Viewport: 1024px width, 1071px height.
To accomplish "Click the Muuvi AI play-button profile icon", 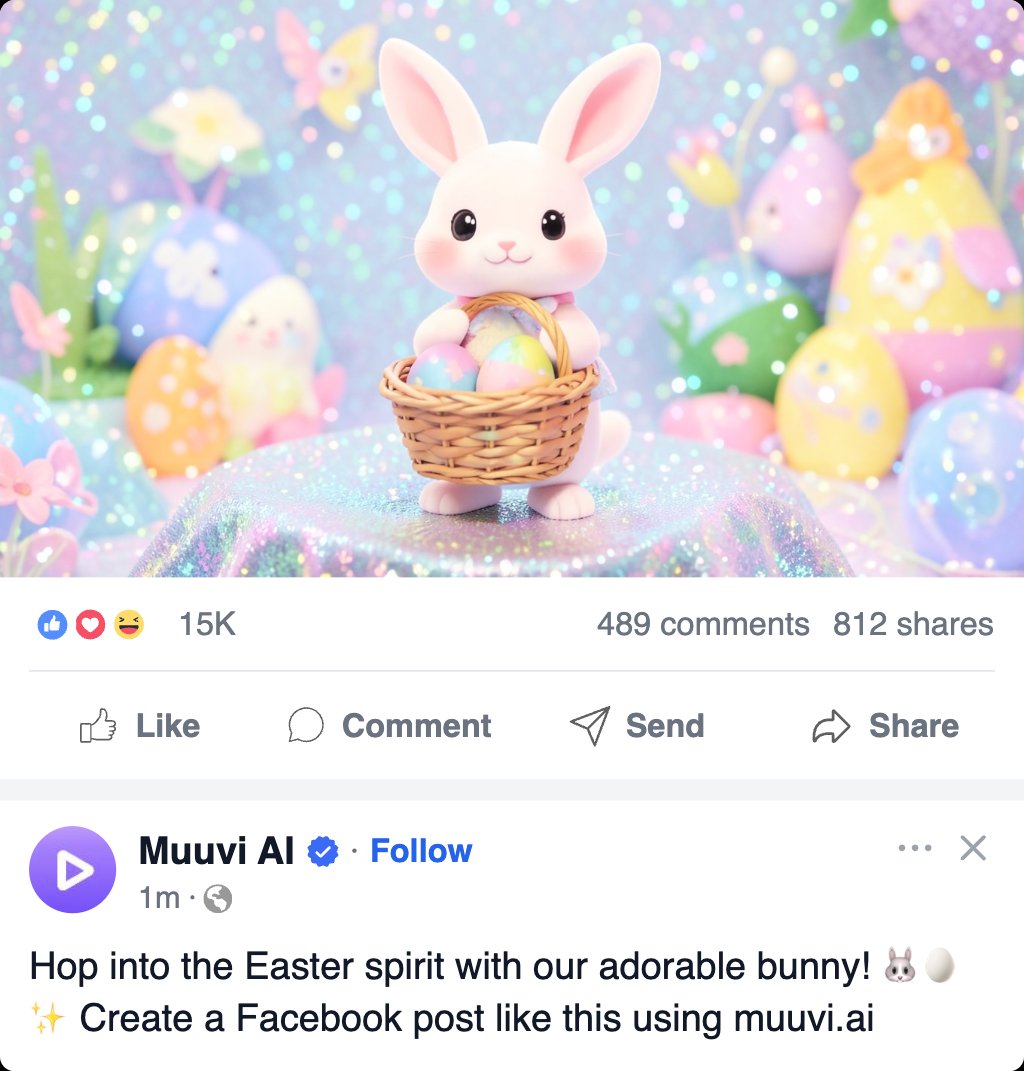I will [x=72, y=869].
